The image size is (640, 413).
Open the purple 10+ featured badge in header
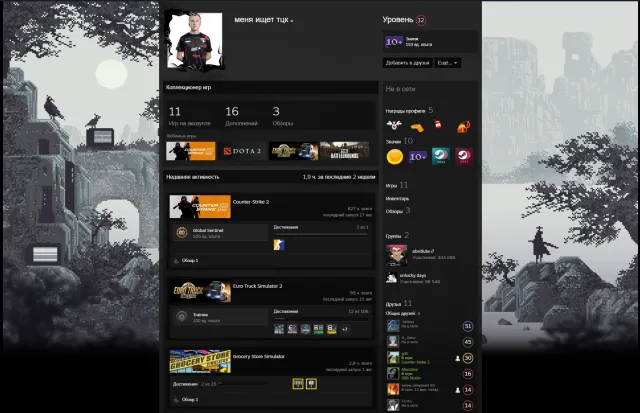pos(394,42)
